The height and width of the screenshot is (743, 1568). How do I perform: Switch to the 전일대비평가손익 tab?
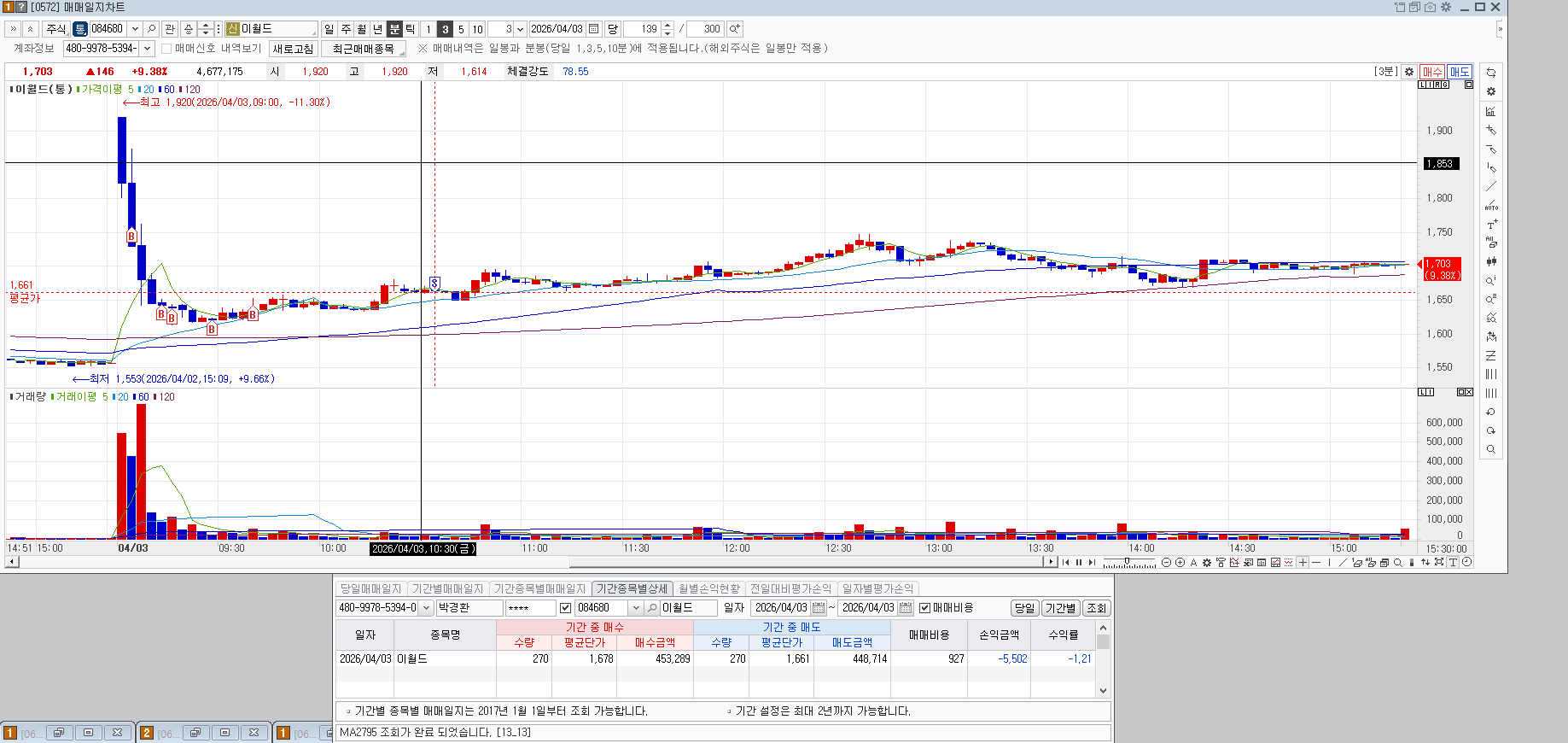[790, 588]
